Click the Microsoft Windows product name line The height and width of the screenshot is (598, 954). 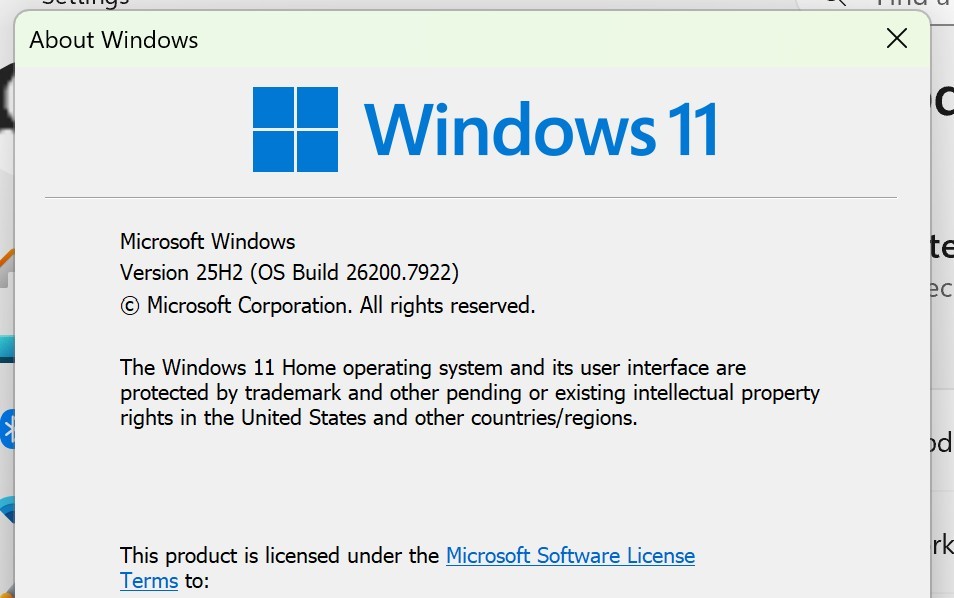click(207, 242)
